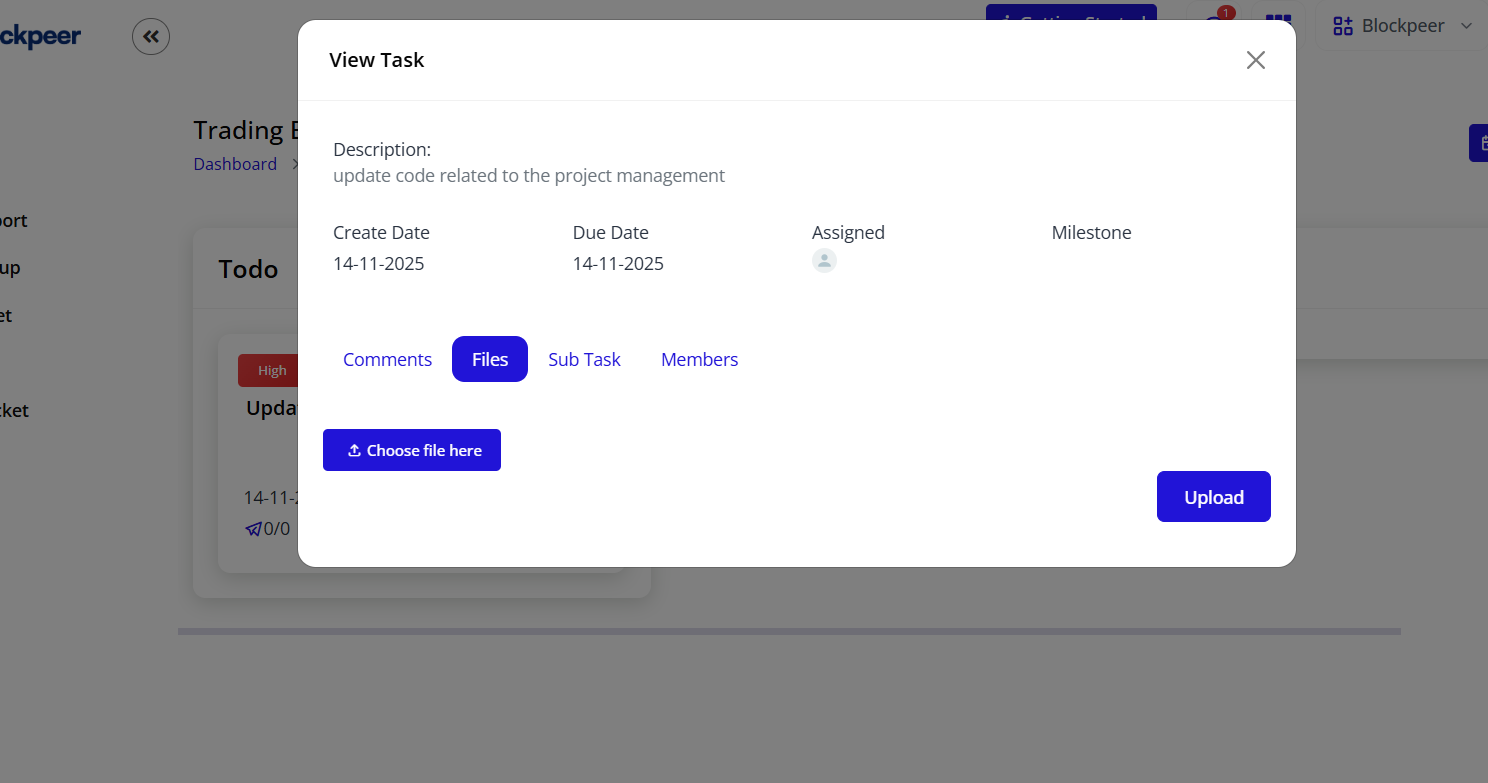Click the assigned member avatar
This screenshot has width=1488, height=783.
click(x=824, y=260)
